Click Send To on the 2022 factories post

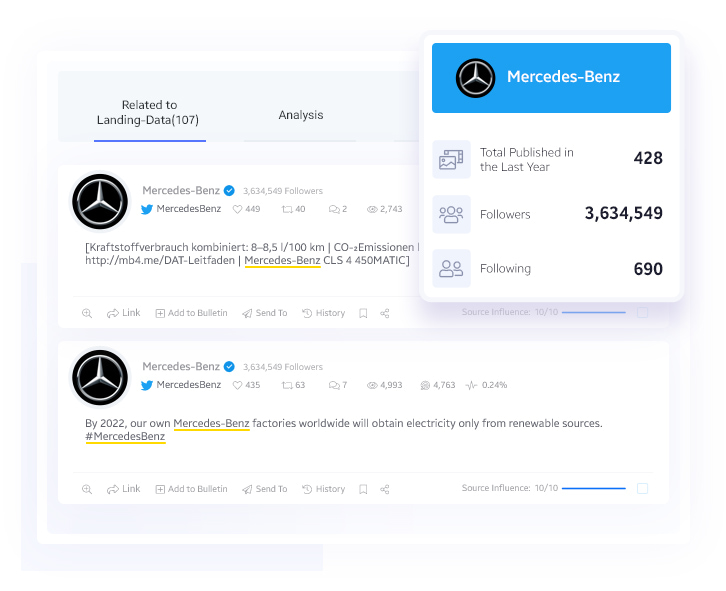[x=264, y=489]
